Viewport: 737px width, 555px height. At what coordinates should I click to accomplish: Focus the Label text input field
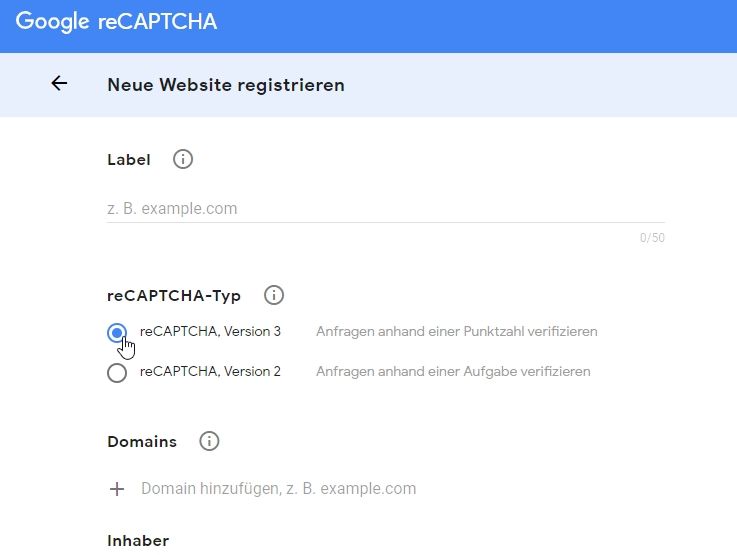pos(385,209)
